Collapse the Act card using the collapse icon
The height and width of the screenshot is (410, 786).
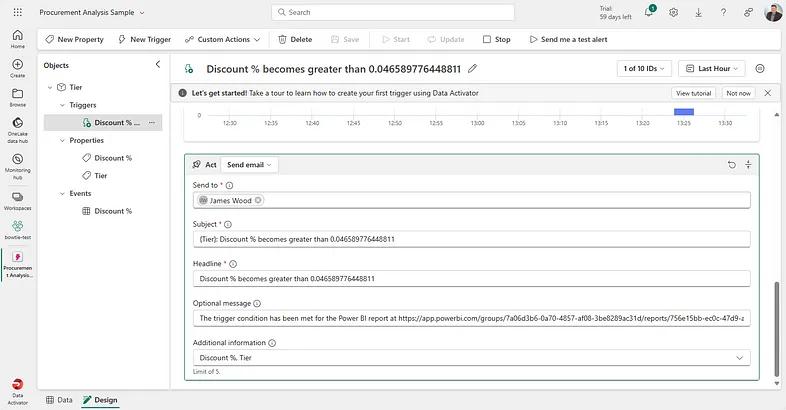click(x=748, y=164)
